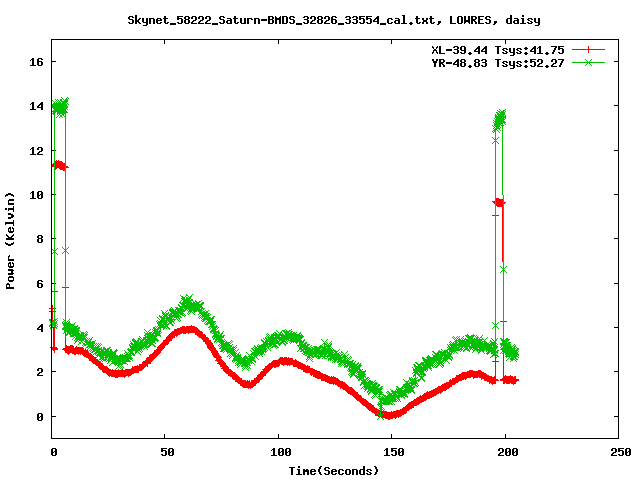
Task: Click the y-axis tick label 16
Action: coord(36,62)
